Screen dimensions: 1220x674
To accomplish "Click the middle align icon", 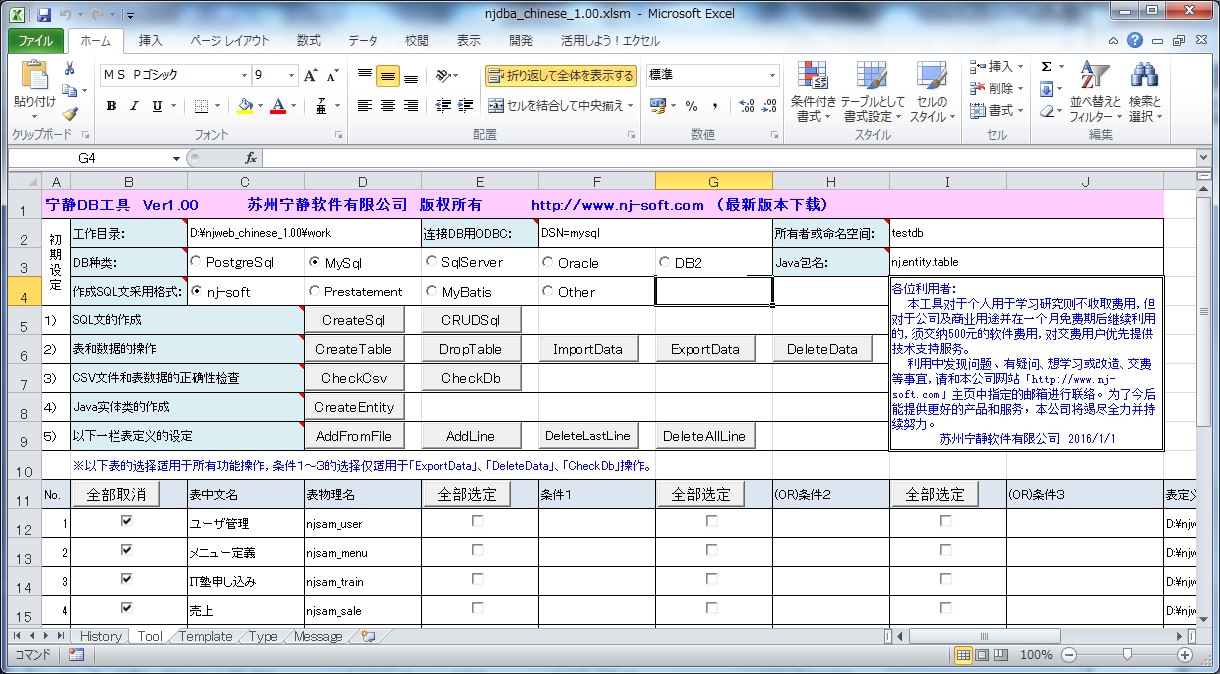I will coord(387,76).
